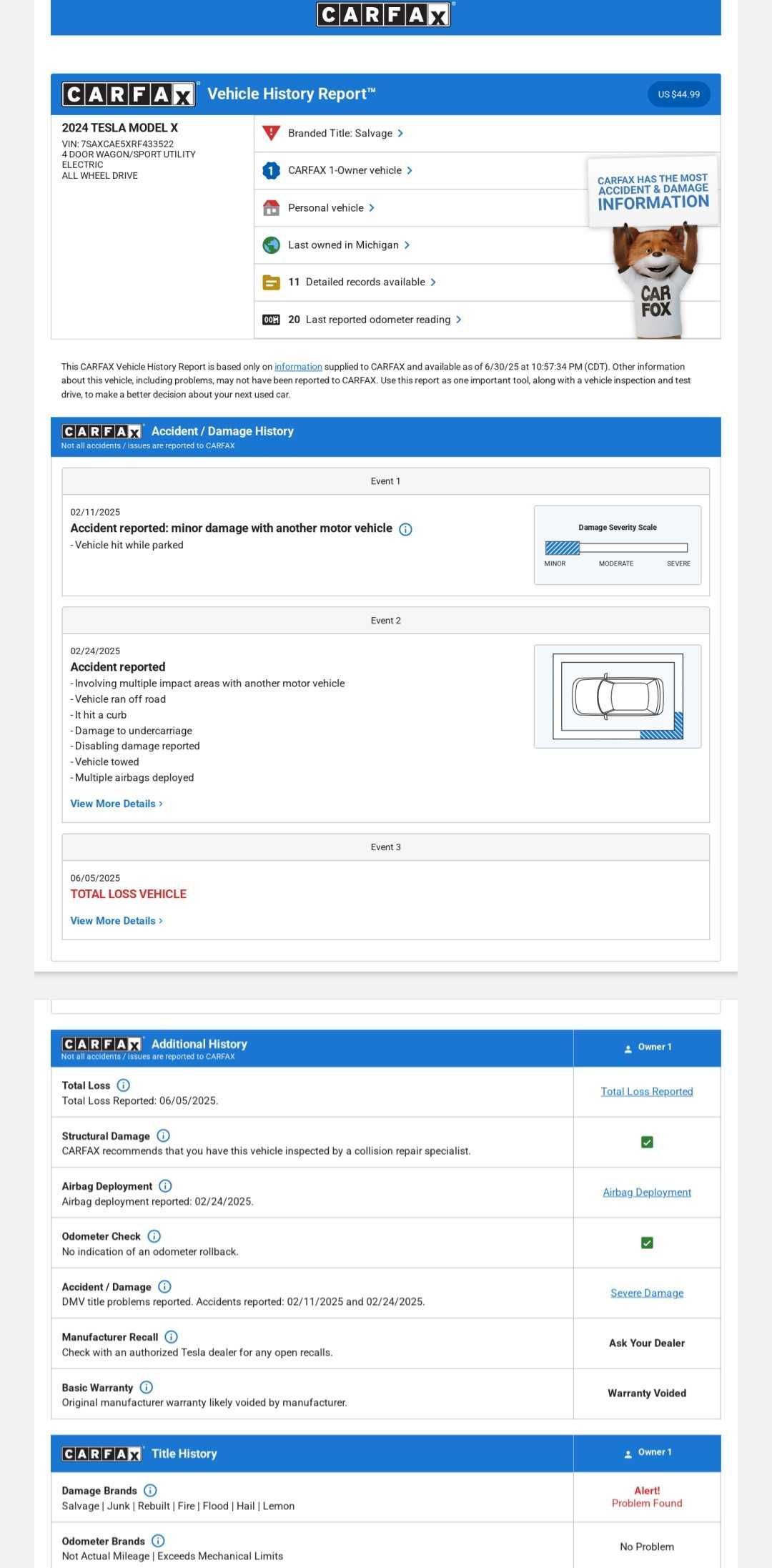The width and height of the screenshot is (772, 1568).
Task: Open Total Loss Reported link
Action: (x=647, y=1092)
